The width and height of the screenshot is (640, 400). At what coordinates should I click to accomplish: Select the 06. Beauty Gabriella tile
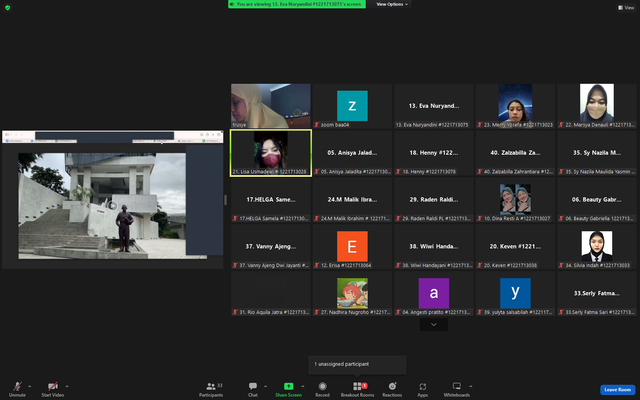(x=597, y=200)
